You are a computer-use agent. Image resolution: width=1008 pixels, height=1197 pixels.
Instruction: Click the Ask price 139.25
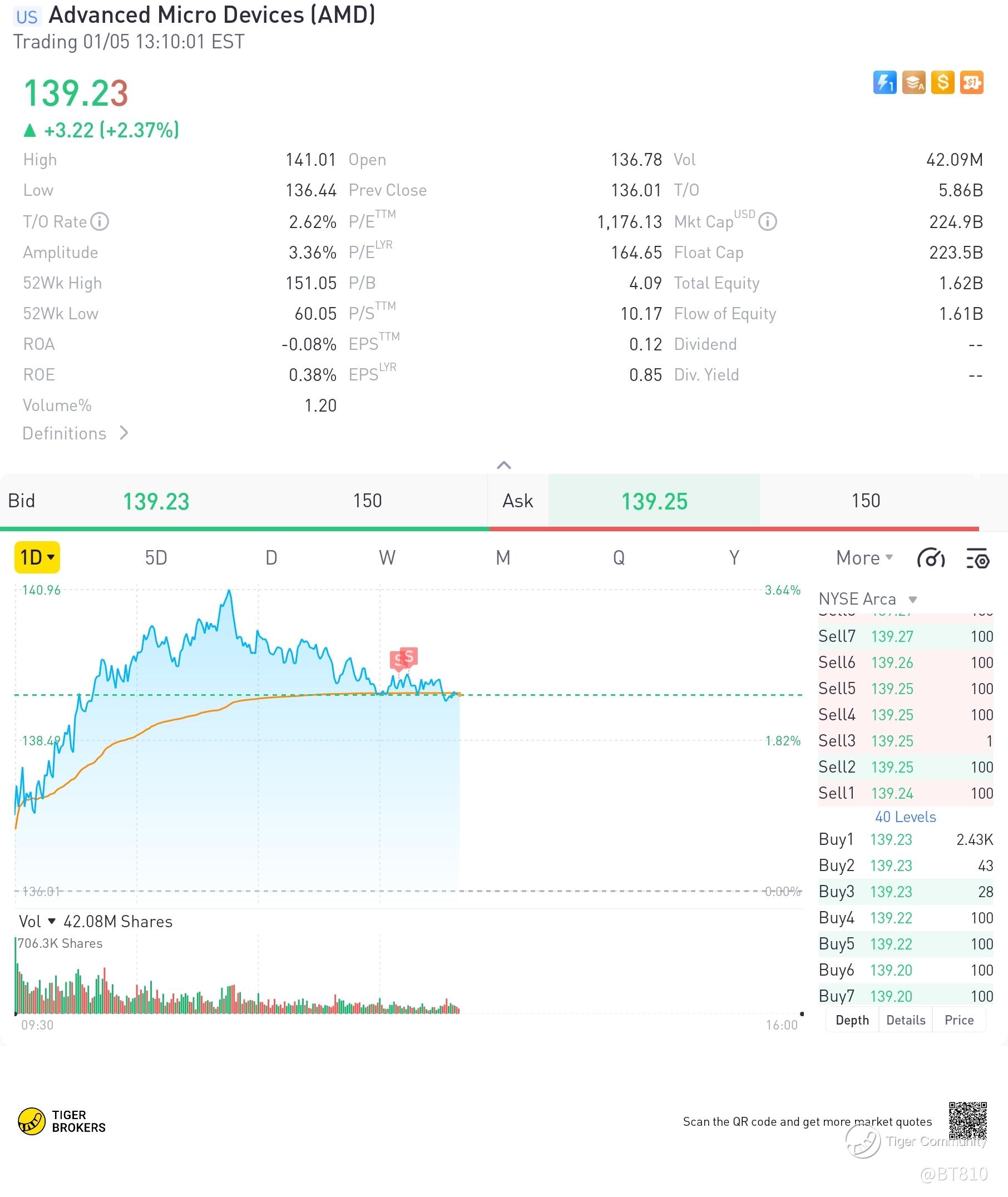pos(654,501)
